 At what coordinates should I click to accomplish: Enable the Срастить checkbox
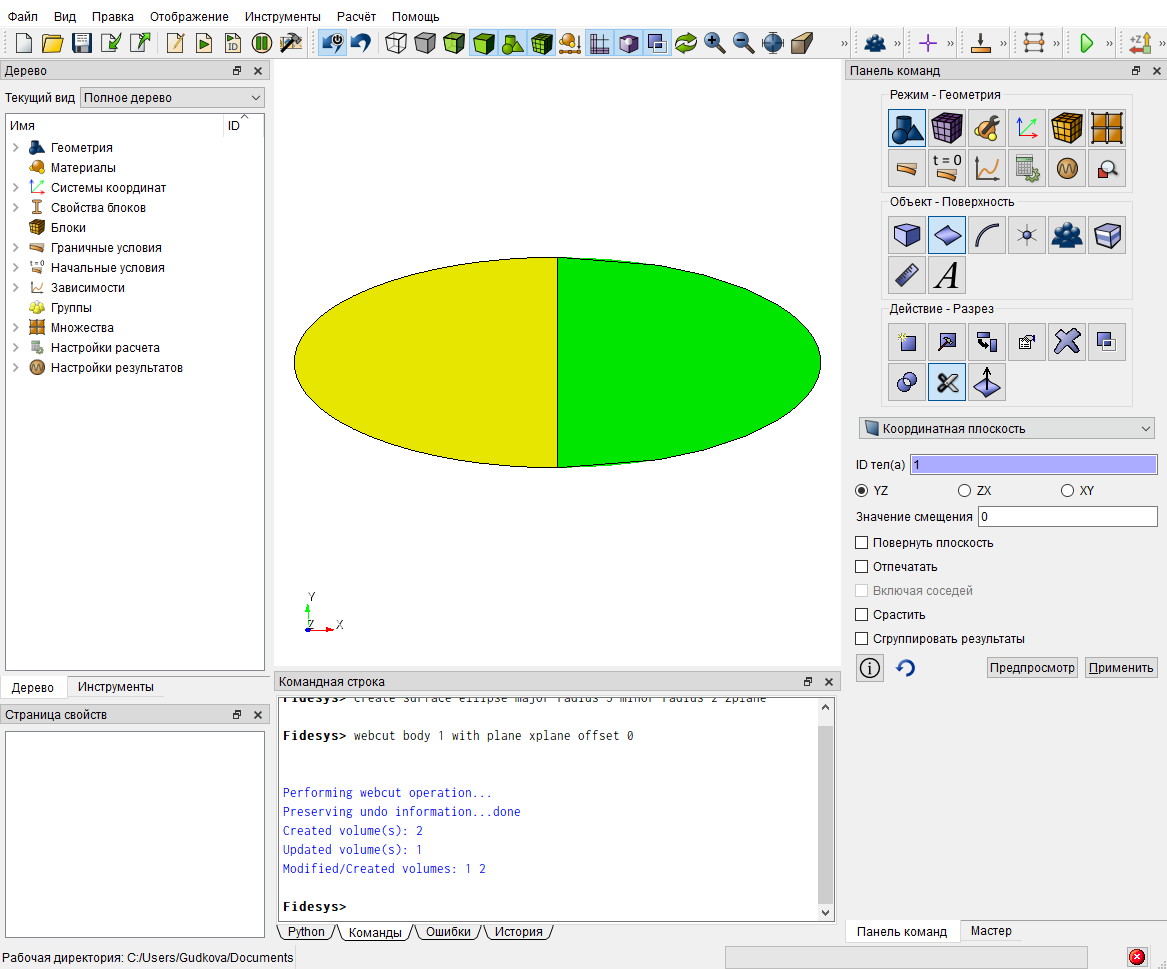click(x=862, y=615)
